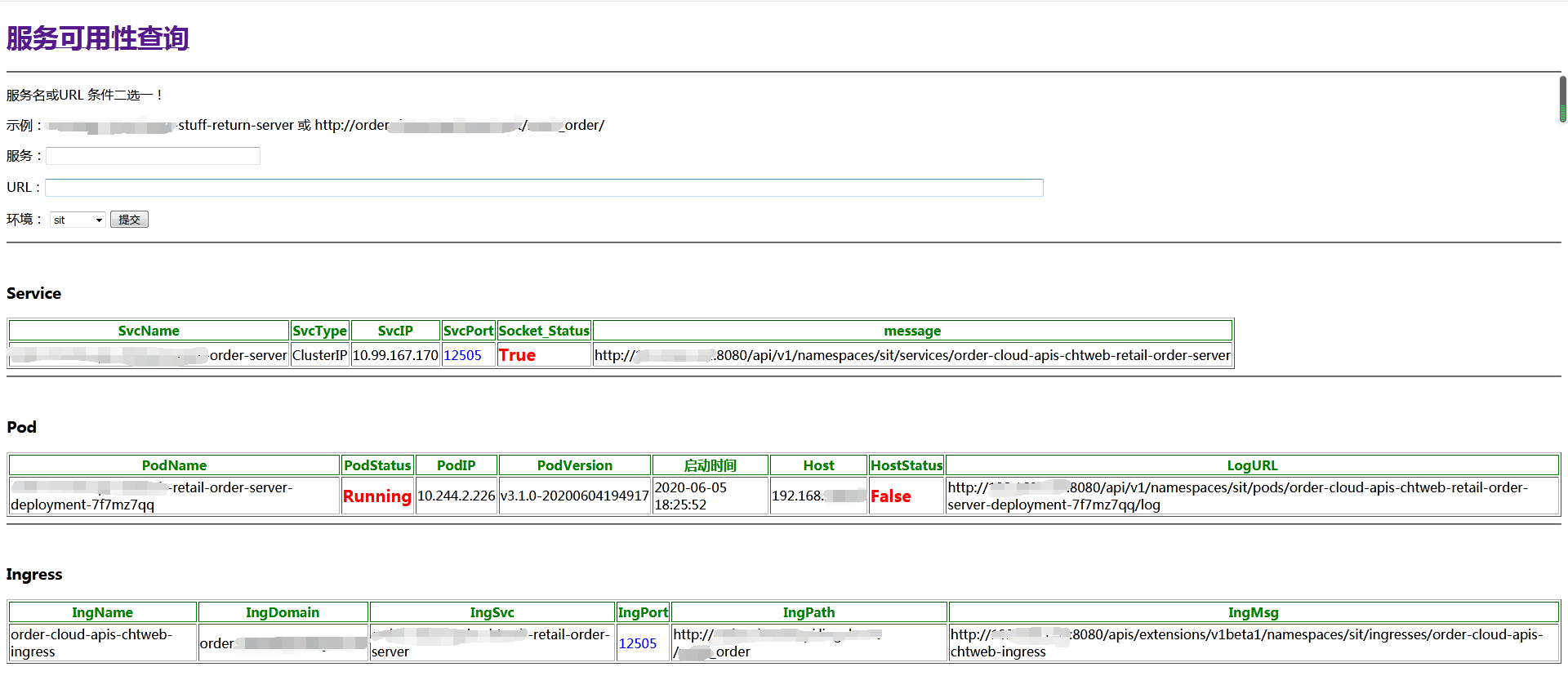This screenshot has height=676, width=1568.
Task: Click the 服务名或URL 条件二选一 hint text
Action: [x=85, y=96]
